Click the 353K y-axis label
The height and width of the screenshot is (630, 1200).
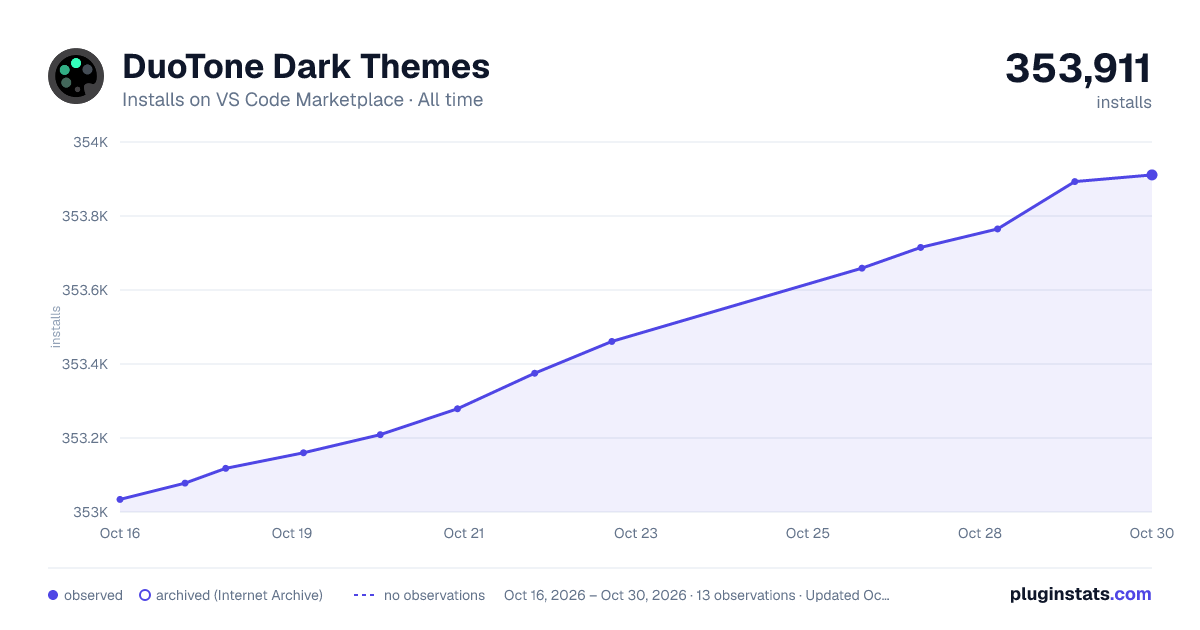pyautogui.click(x=90, y=512)
